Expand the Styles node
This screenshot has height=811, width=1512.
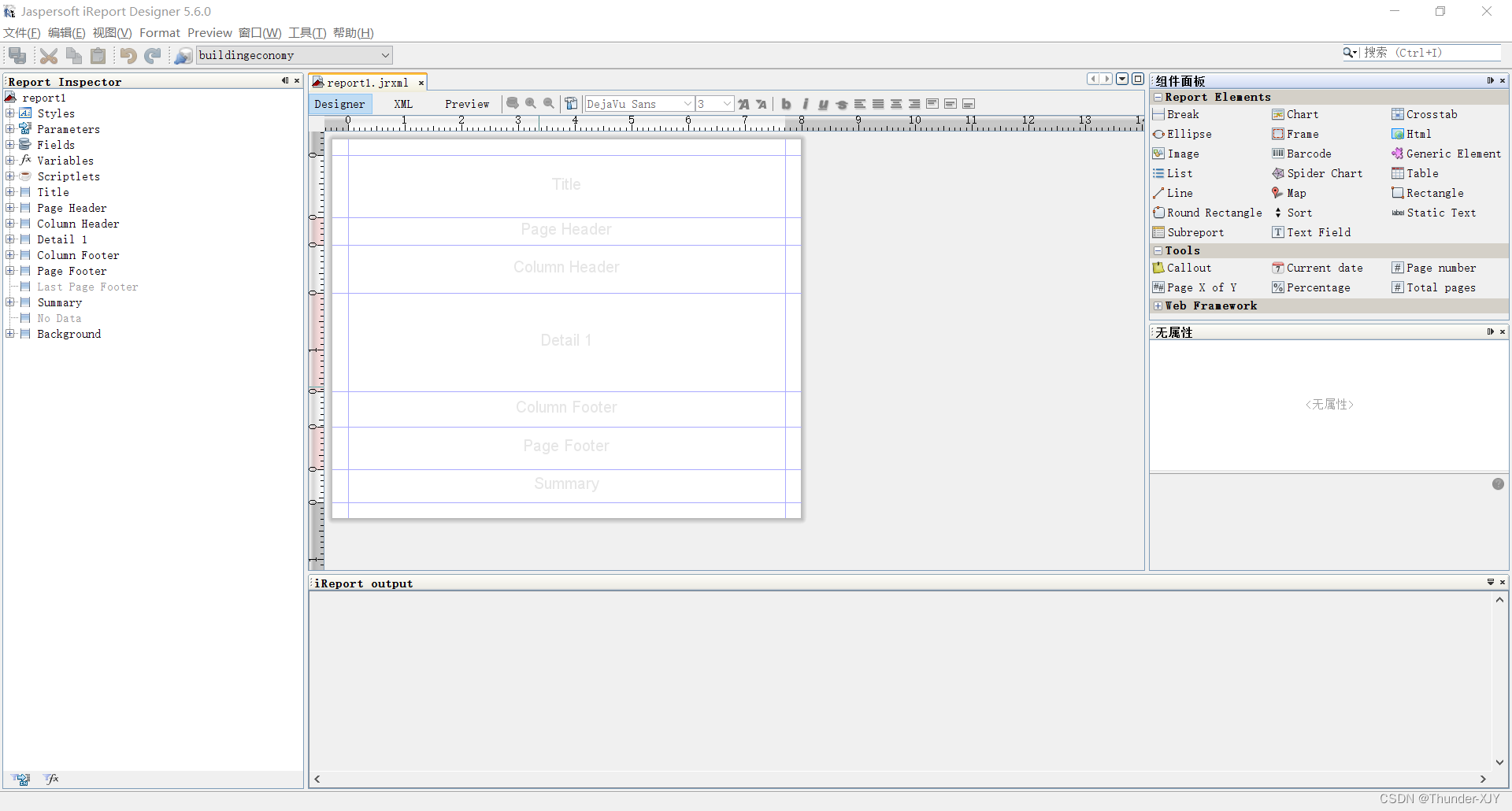10,113
